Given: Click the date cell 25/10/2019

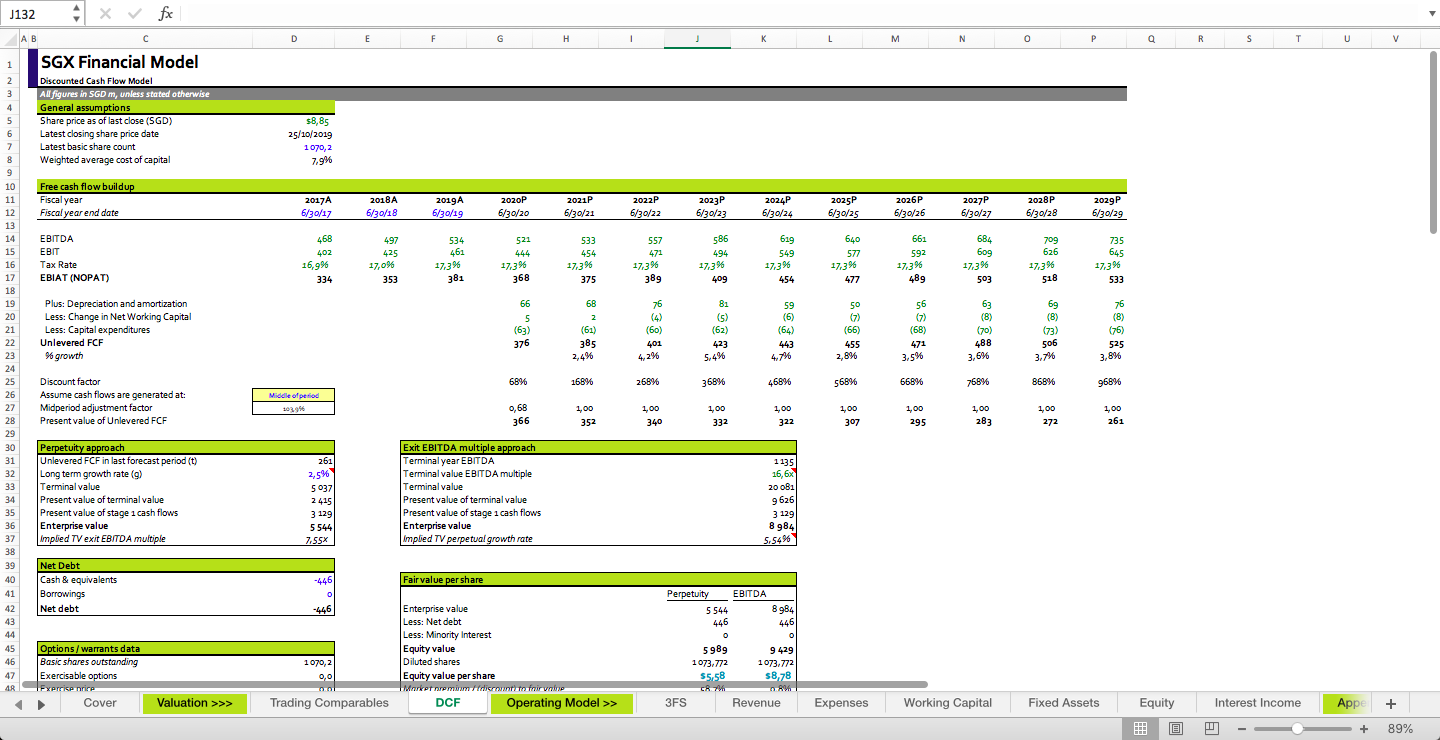Looking at the screenshot, I should pyautogui.click(x=310, y=133).
